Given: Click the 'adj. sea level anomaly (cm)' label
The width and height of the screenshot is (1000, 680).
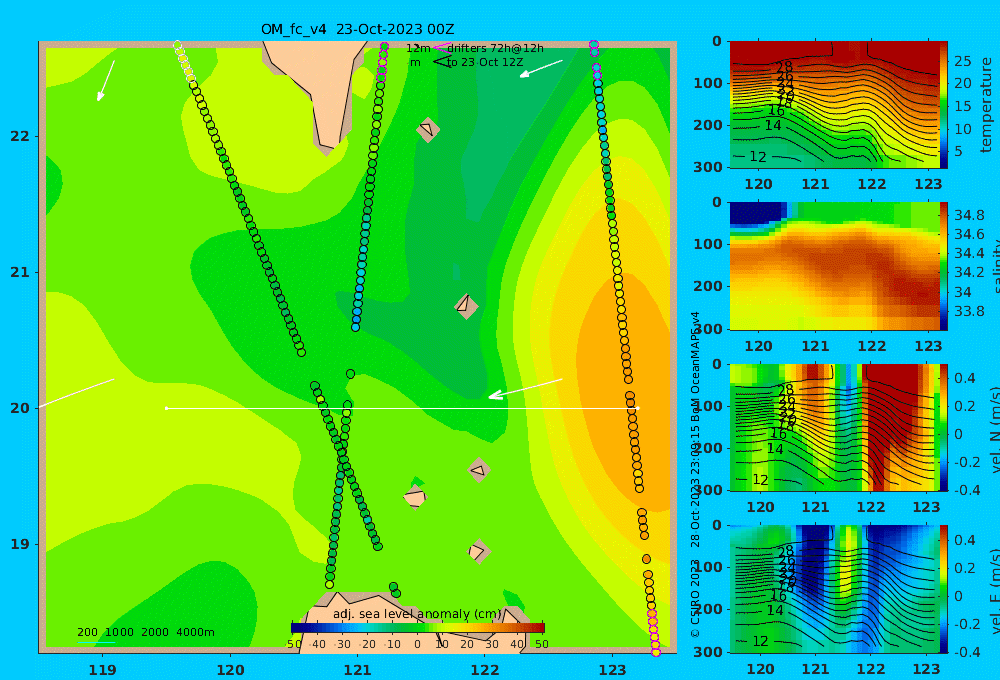Looking at the screenshot, I should coord(417,614).
